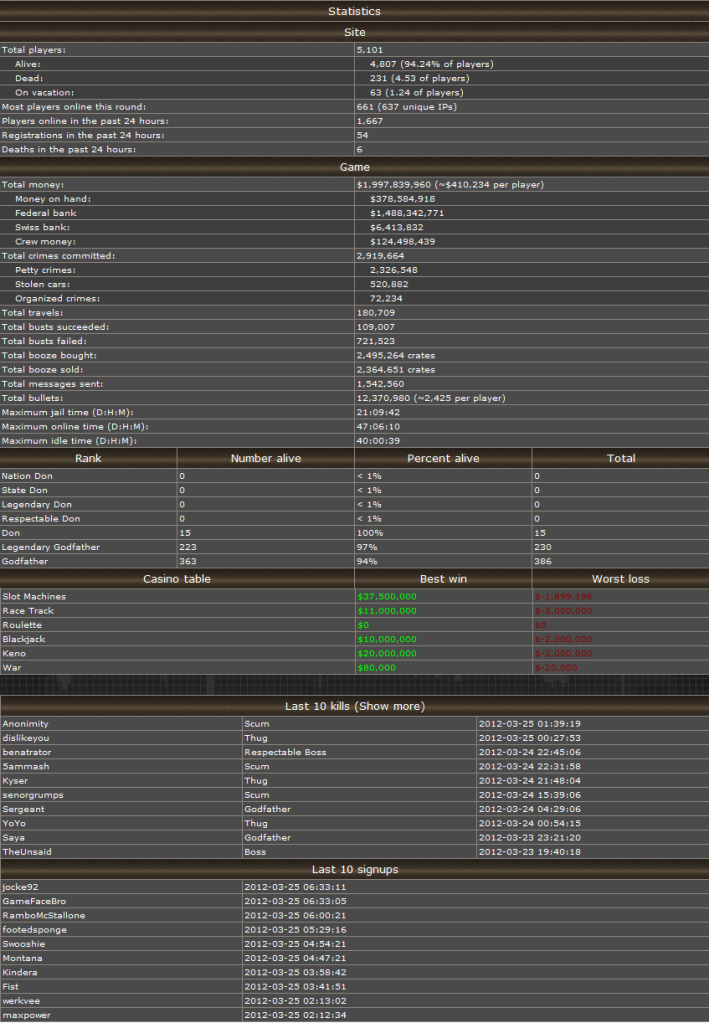Select player Sammash in kills
Screen dimensions: 709x1023
(25, 767)
